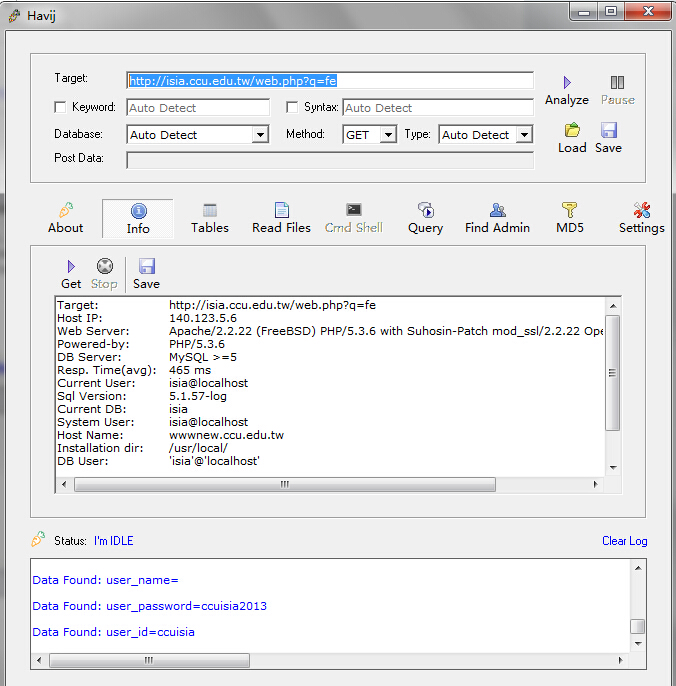Viewport: 676px width, 686px height.
Task: Click the Post Data field
Action: point(330,160)
